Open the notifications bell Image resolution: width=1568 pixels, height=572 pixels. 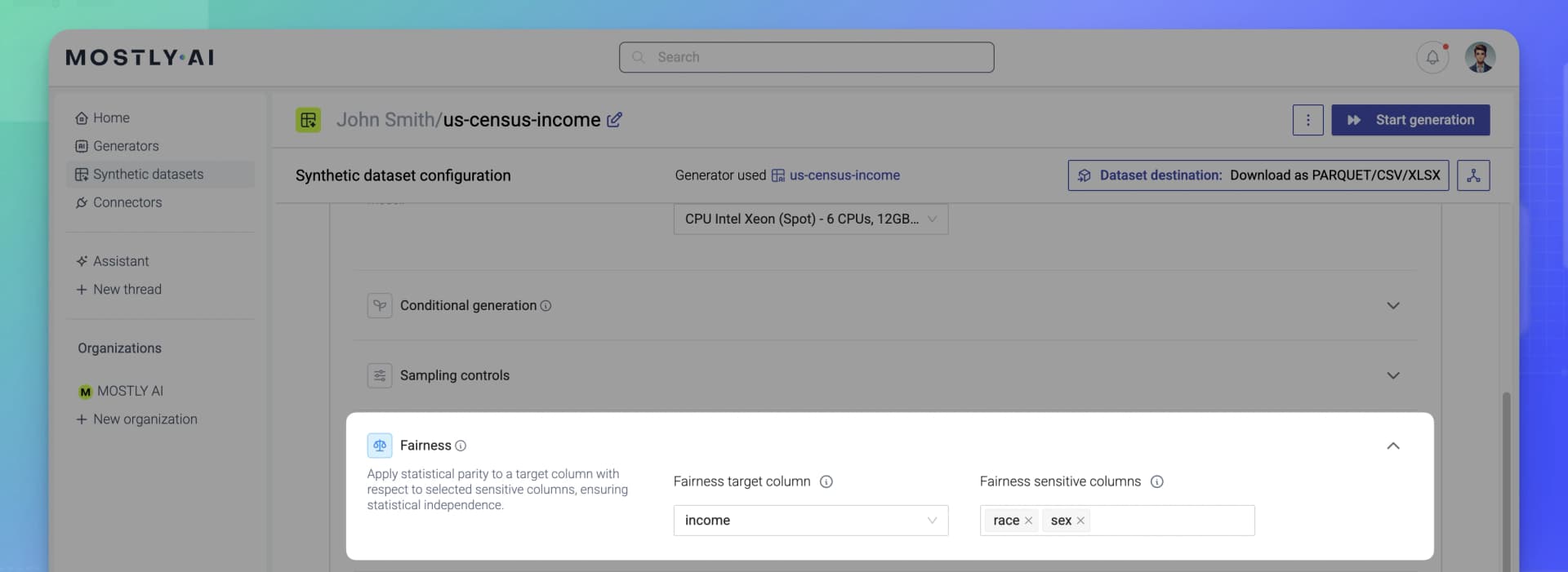(1432, 57)
